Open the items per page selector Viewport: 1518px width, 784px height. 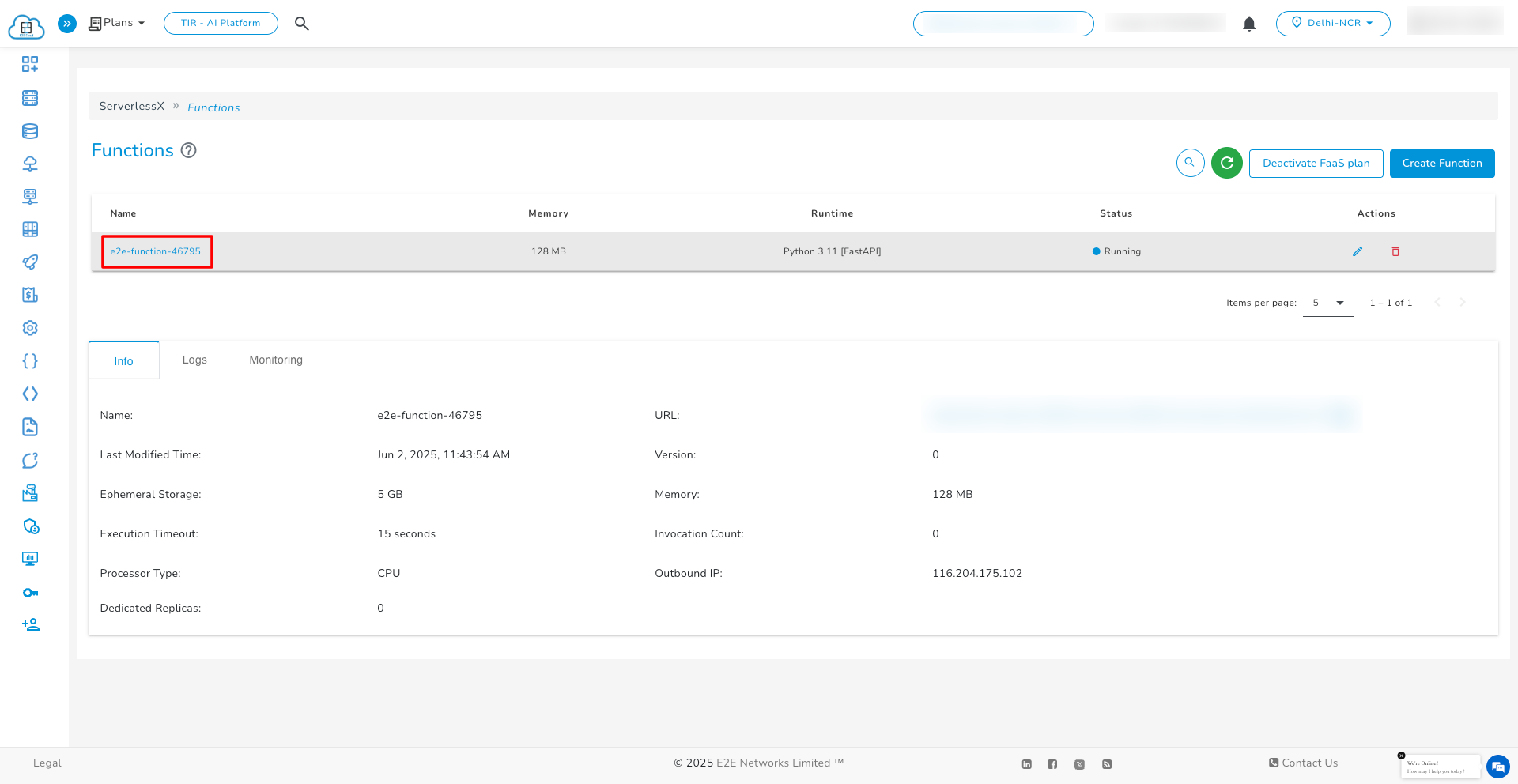[1327, 303]
